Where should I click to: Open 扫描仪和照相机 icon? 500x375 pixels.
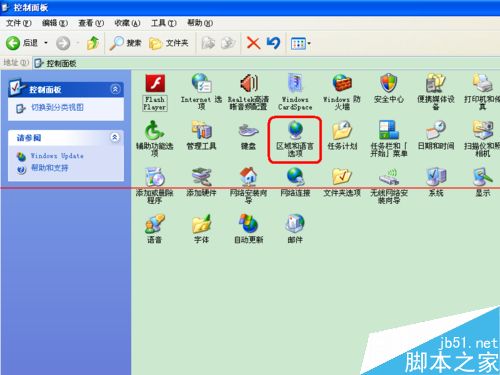(482, 130)
